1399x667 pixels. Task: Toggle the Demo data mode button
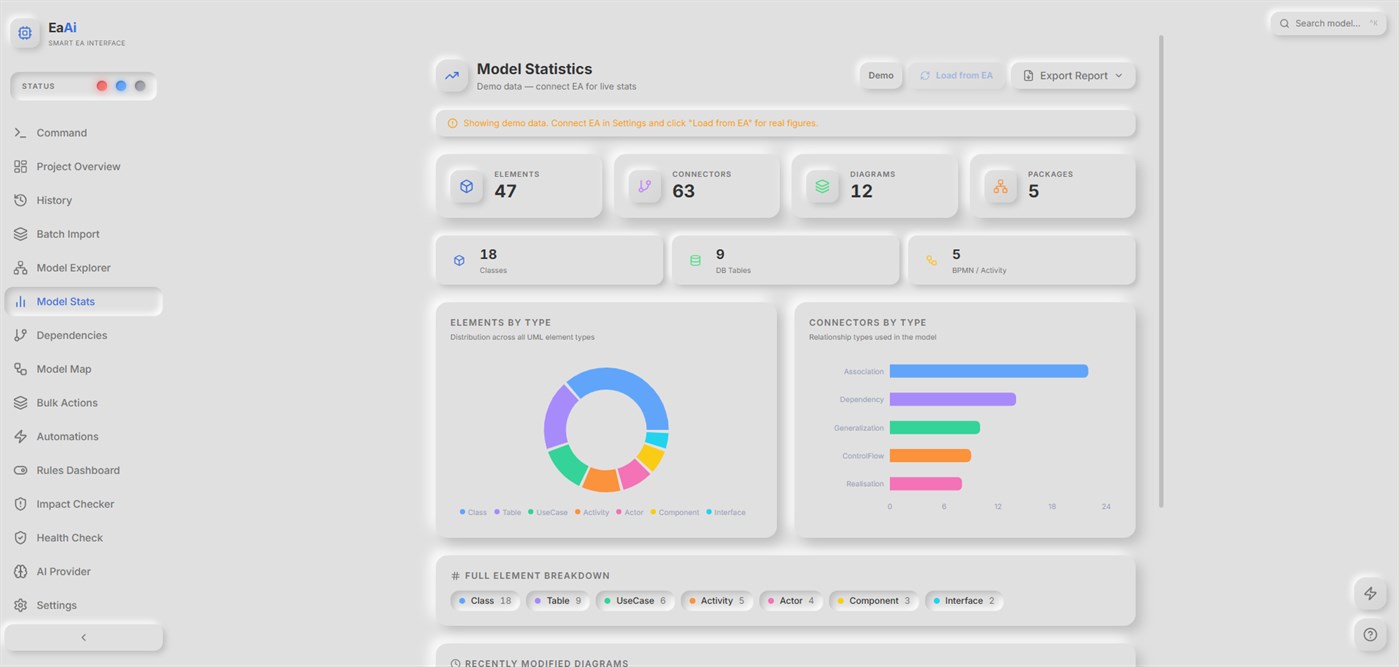(x=881, y=76)
